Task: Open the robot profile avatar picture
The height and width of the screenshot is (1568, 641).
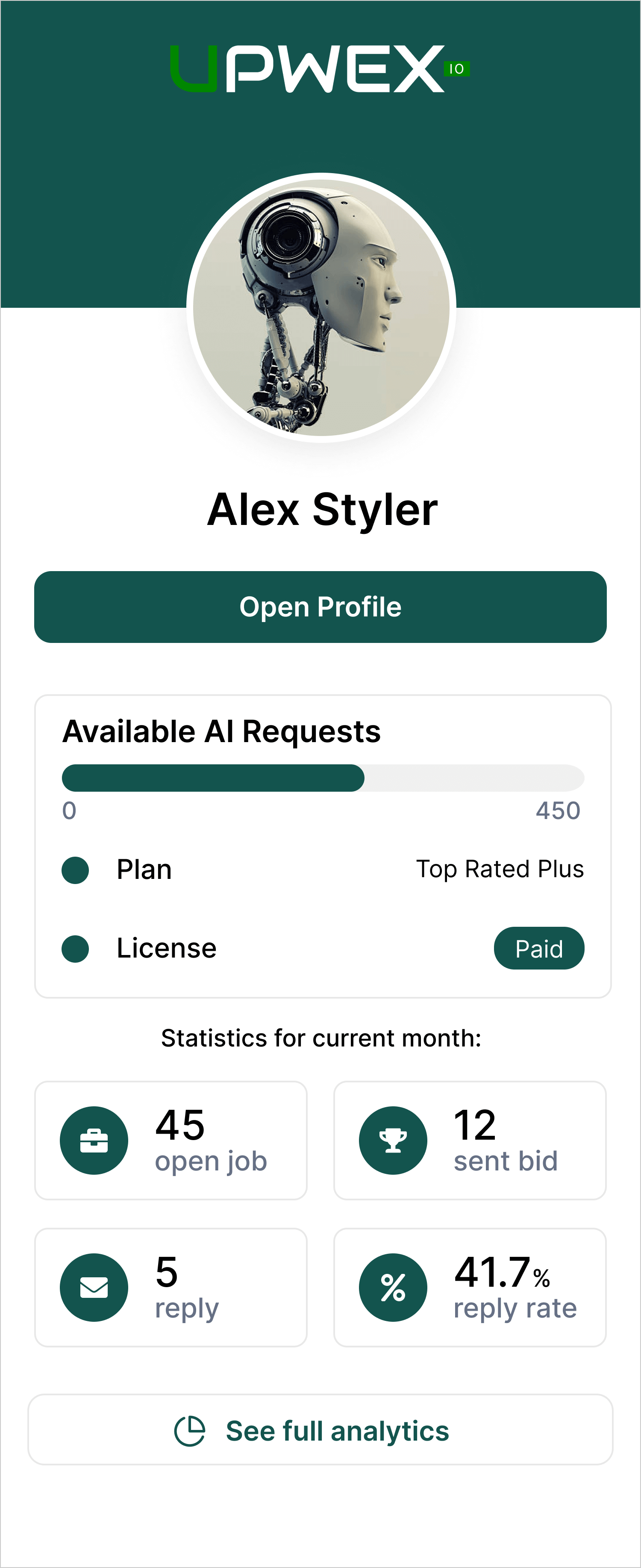Action: tap(321, 307)
